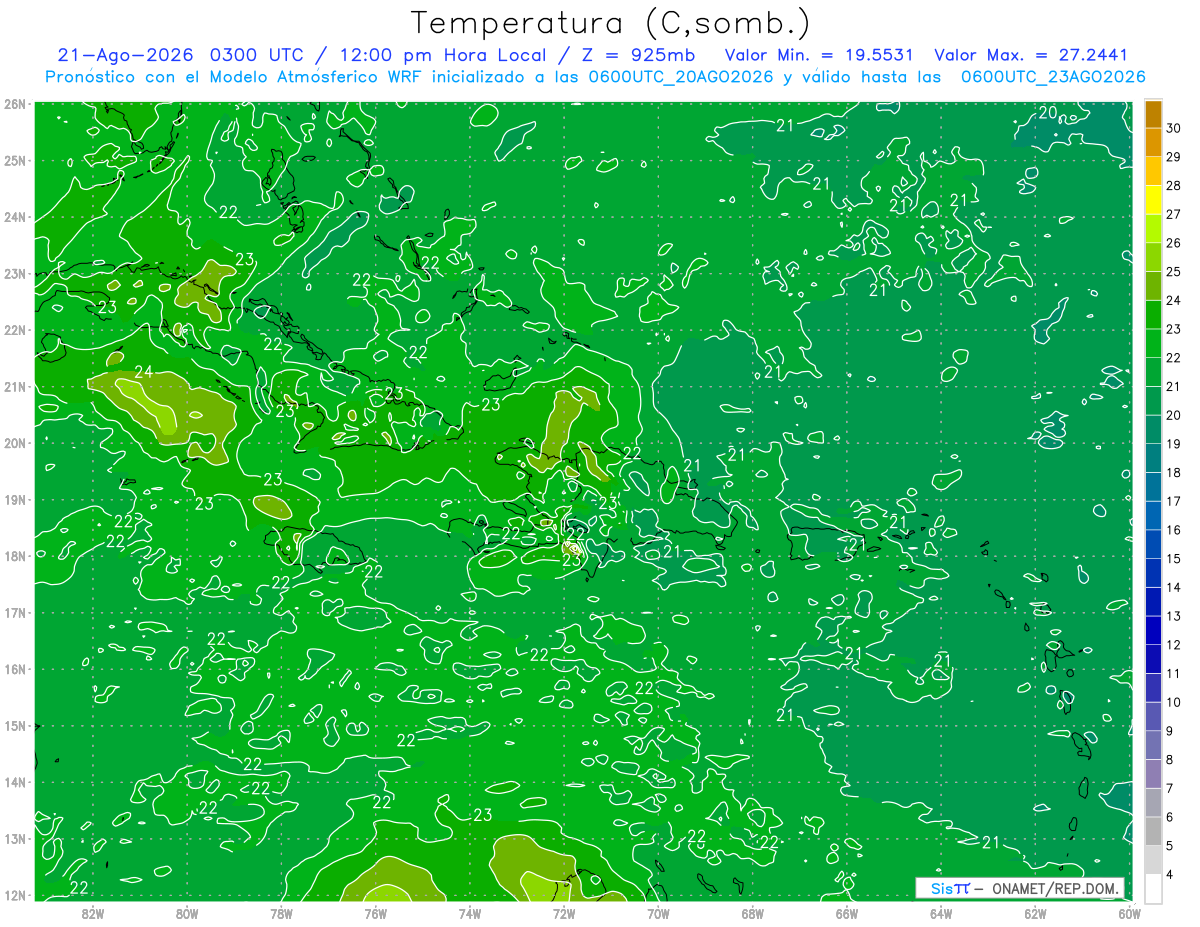Image resolution: width=1200 pixels, height=927 pixels.
Task: Click the "66W" longitude axis label
Action: click(x=847, y=913)
